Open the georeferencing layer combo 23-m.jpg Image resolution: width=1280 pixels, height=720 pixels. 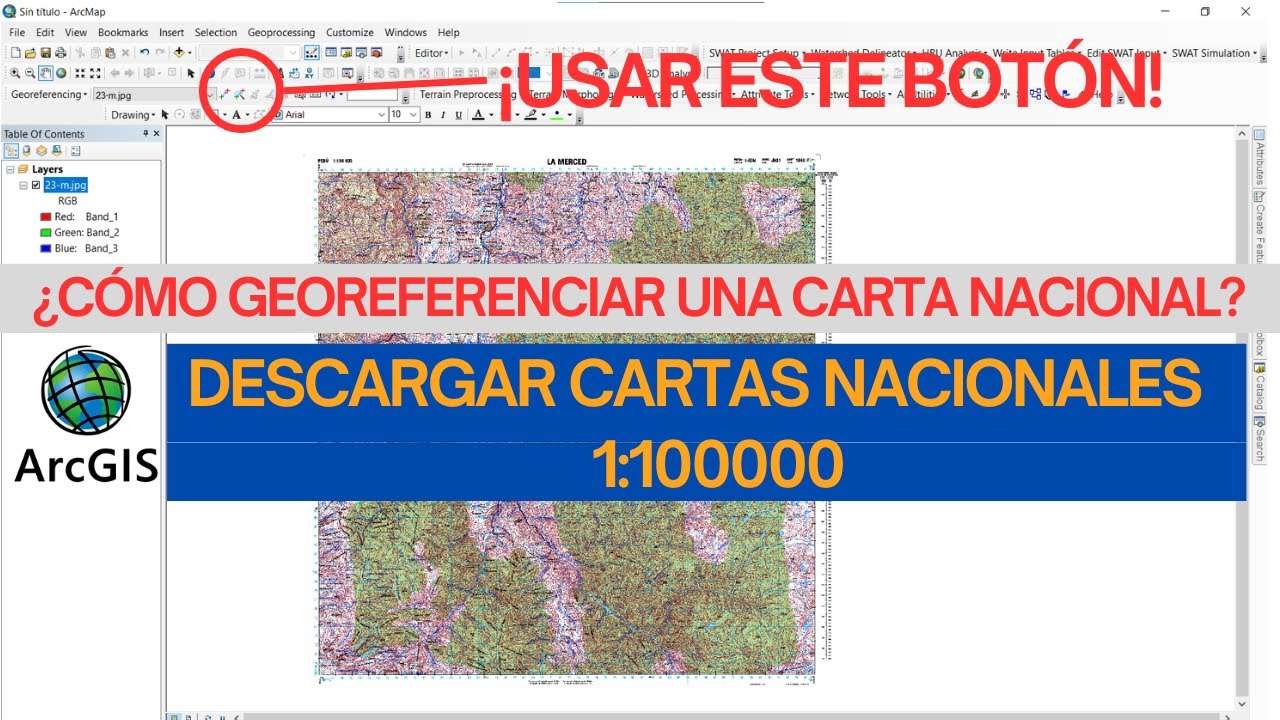[153, 94]
